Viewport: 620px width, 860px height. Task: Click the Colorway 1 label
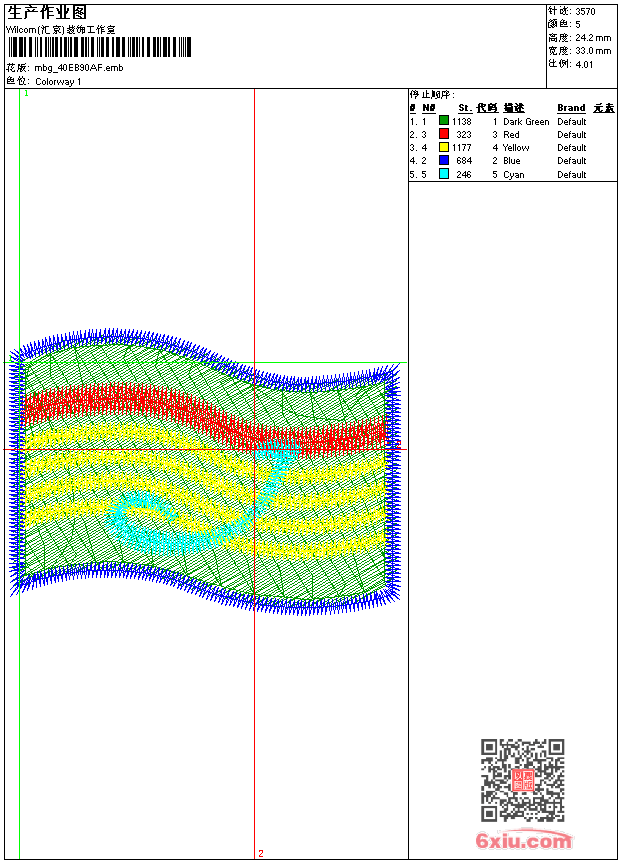(58, 81)
